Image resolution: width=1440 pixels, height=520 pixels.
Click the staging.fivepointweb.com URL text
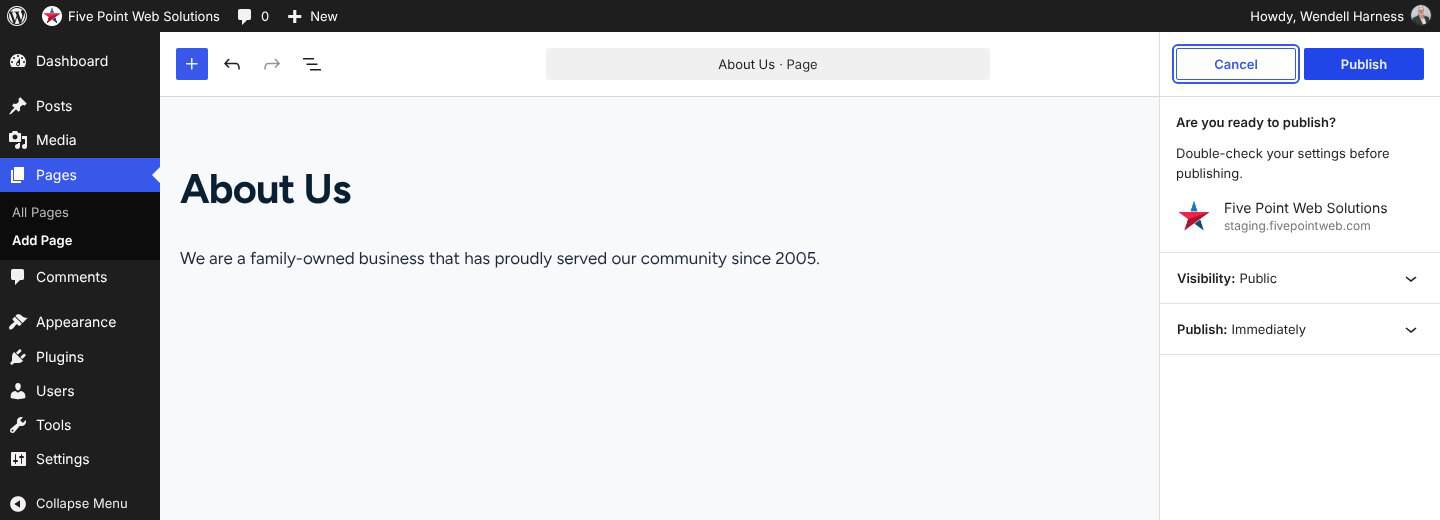[x=1297, y=226]
